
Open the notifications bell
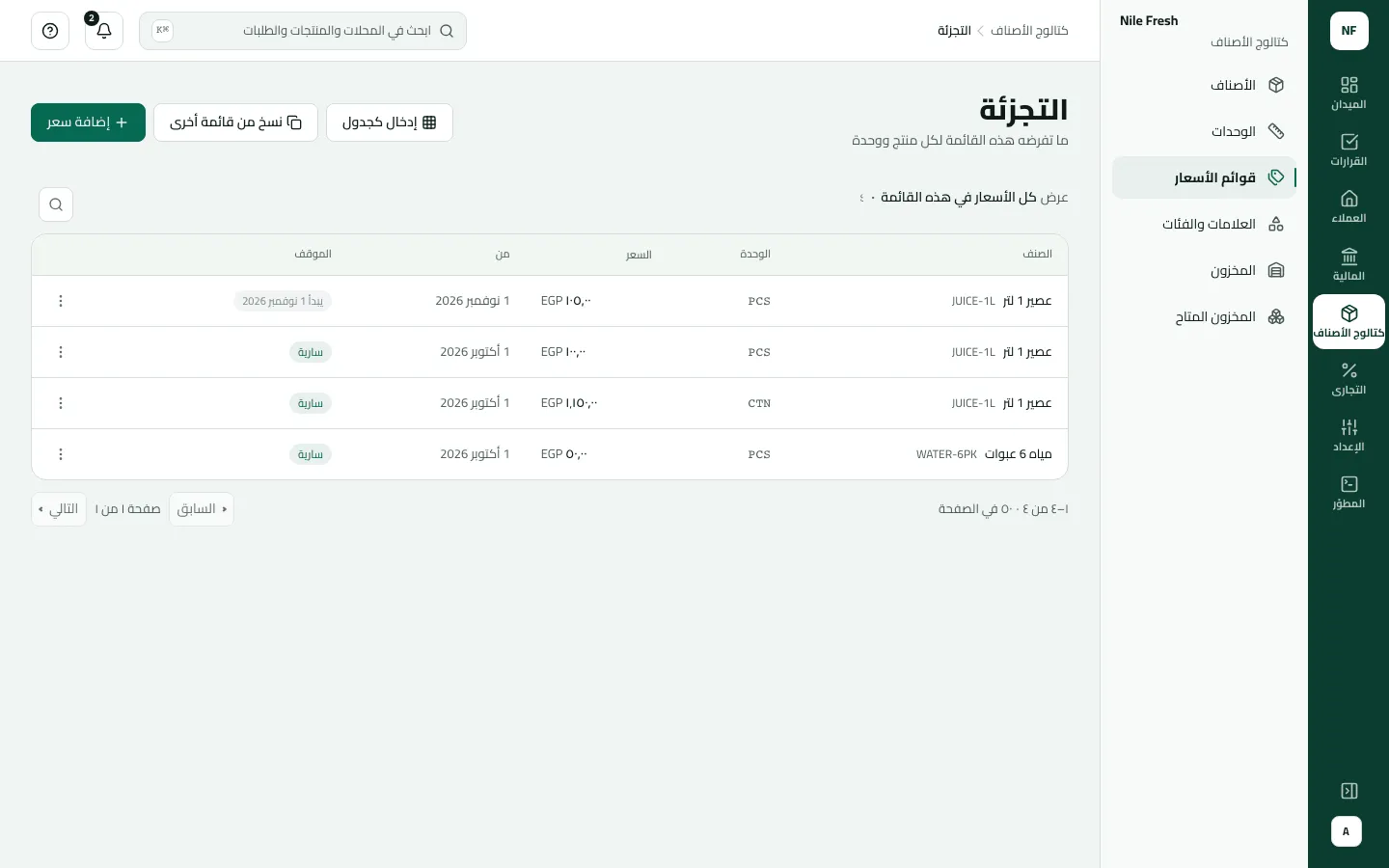click(x=104, y=31)
